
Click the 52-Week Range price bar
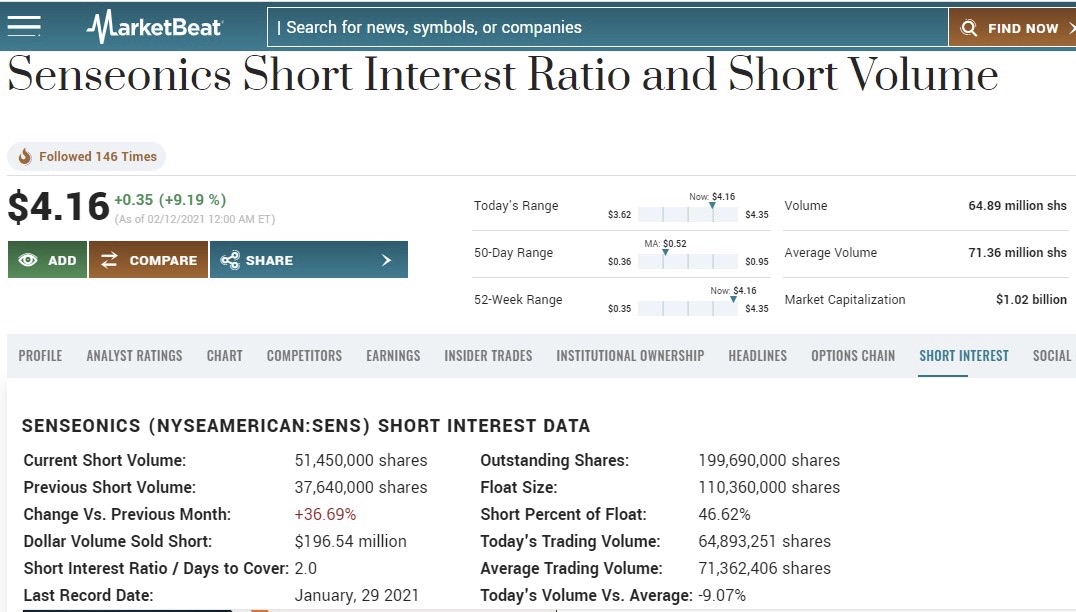[688, 308]
